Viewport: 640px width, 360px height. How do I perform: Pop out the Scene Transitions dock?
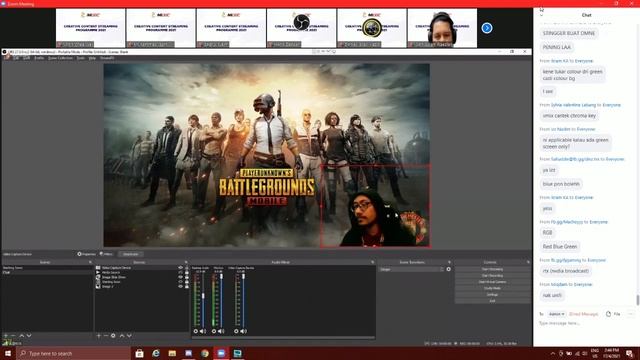(449, 262)
